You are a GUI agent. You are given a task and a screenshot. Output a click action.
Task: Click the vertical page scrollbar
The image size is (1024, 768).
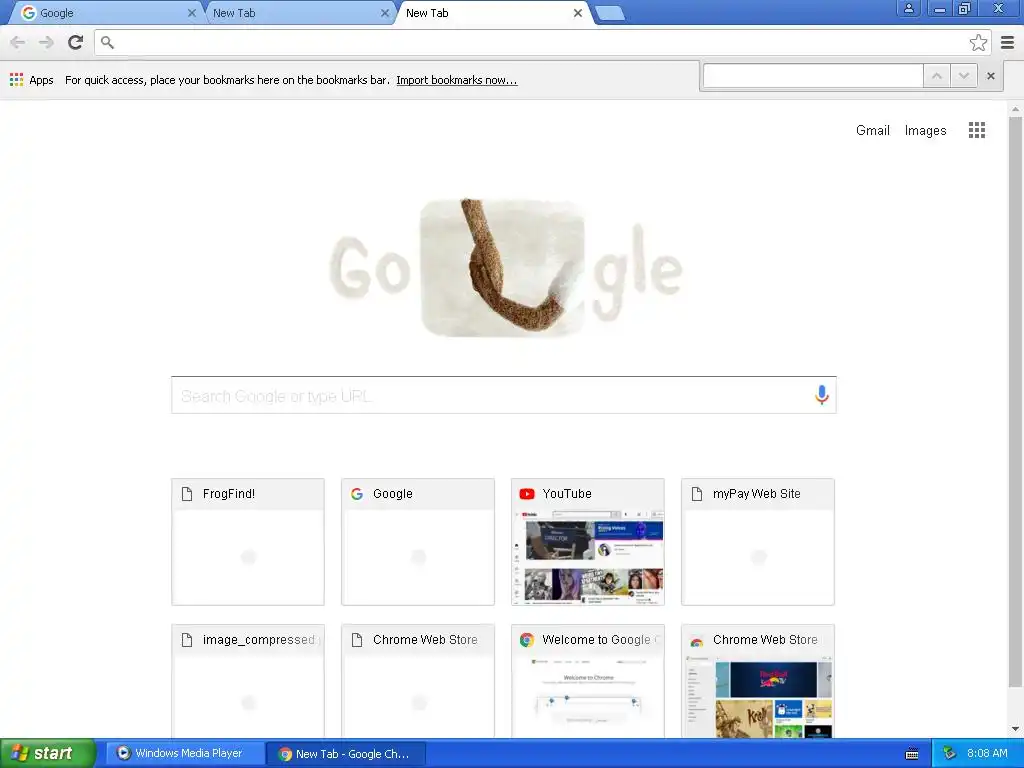pos(1015,401)
